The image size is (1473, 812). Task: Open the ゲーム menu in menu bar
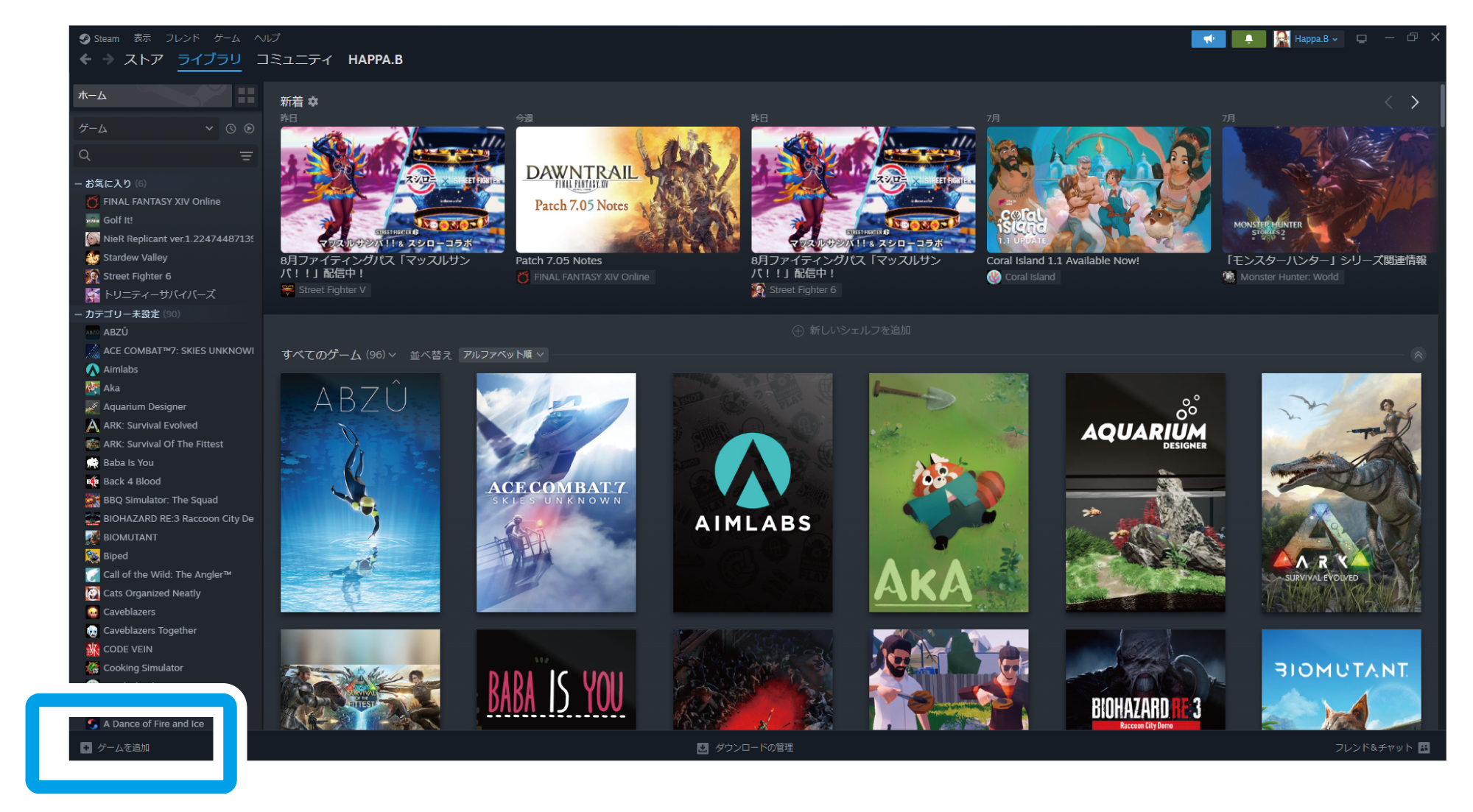pos(227,38)
